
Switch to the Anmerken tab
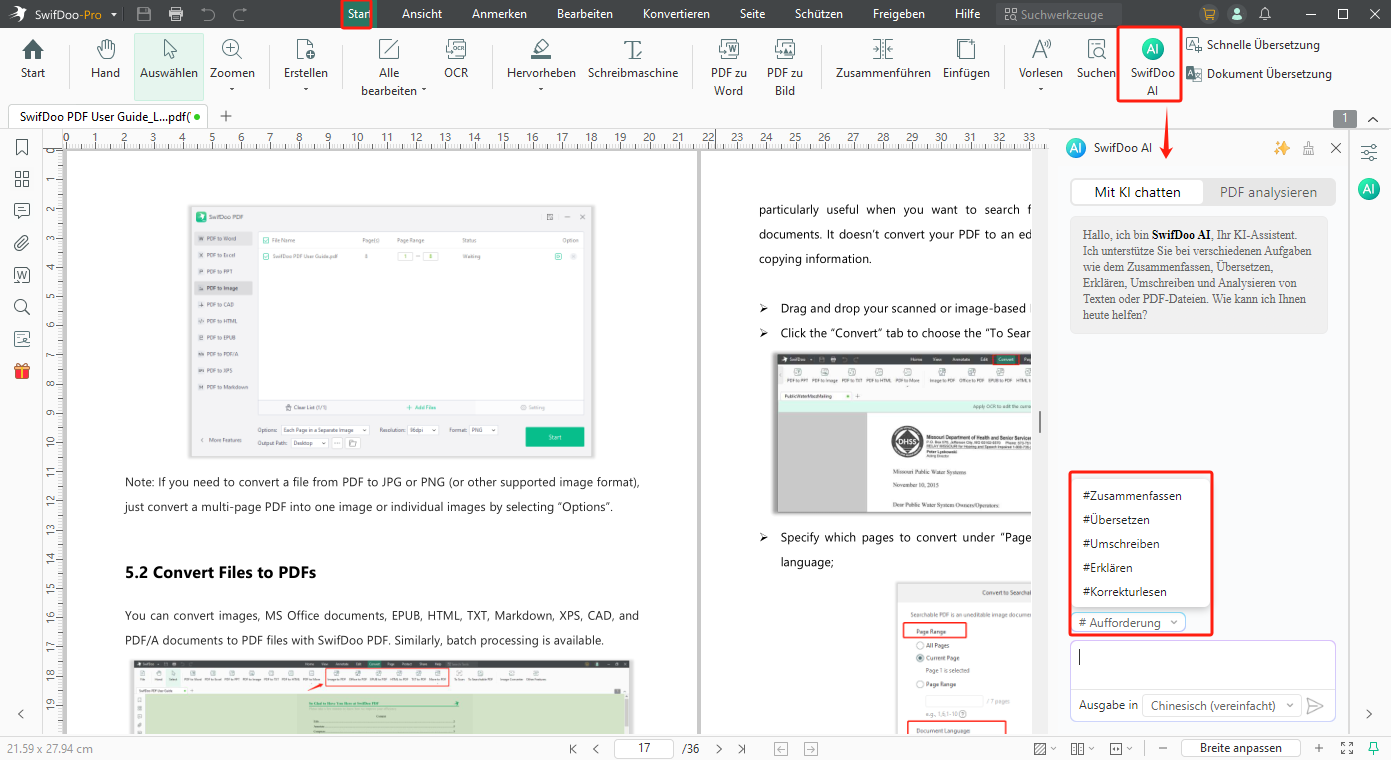[499, 14]
